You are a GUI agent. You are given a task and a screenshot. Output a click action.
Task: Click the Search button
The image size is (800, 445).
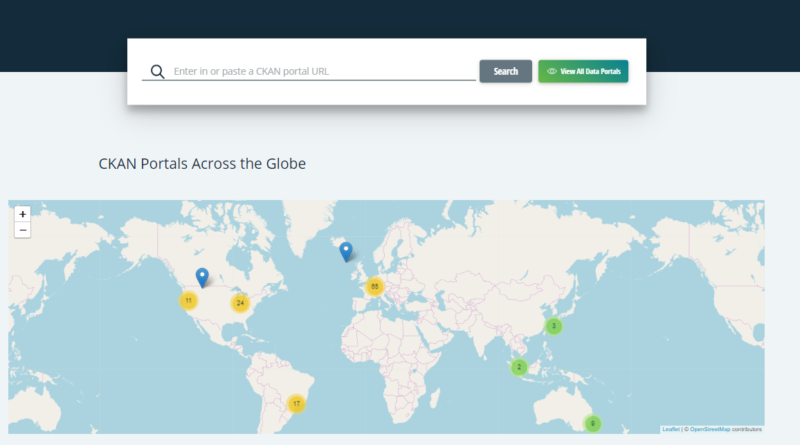506,71
